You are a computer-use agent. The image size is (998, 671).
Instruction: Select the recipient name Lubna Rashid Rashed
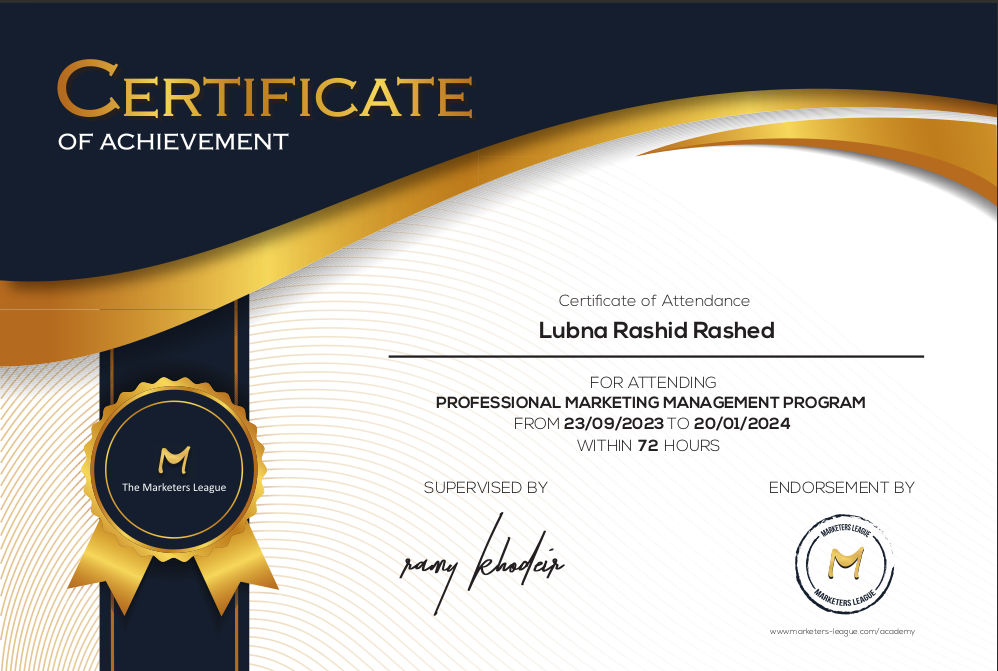pos(656,330)
